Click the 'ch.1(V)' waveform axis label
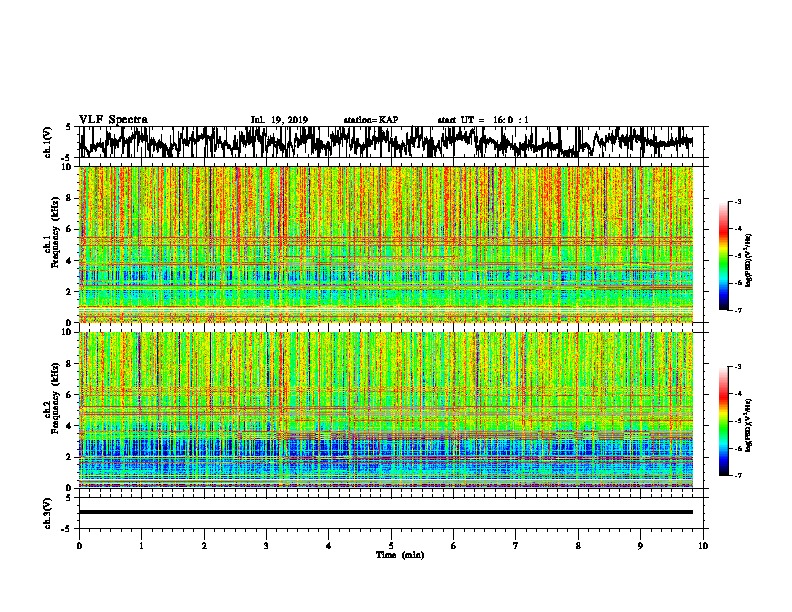The height and width of the screenshot is (612, 792). (x=48, y=142)
